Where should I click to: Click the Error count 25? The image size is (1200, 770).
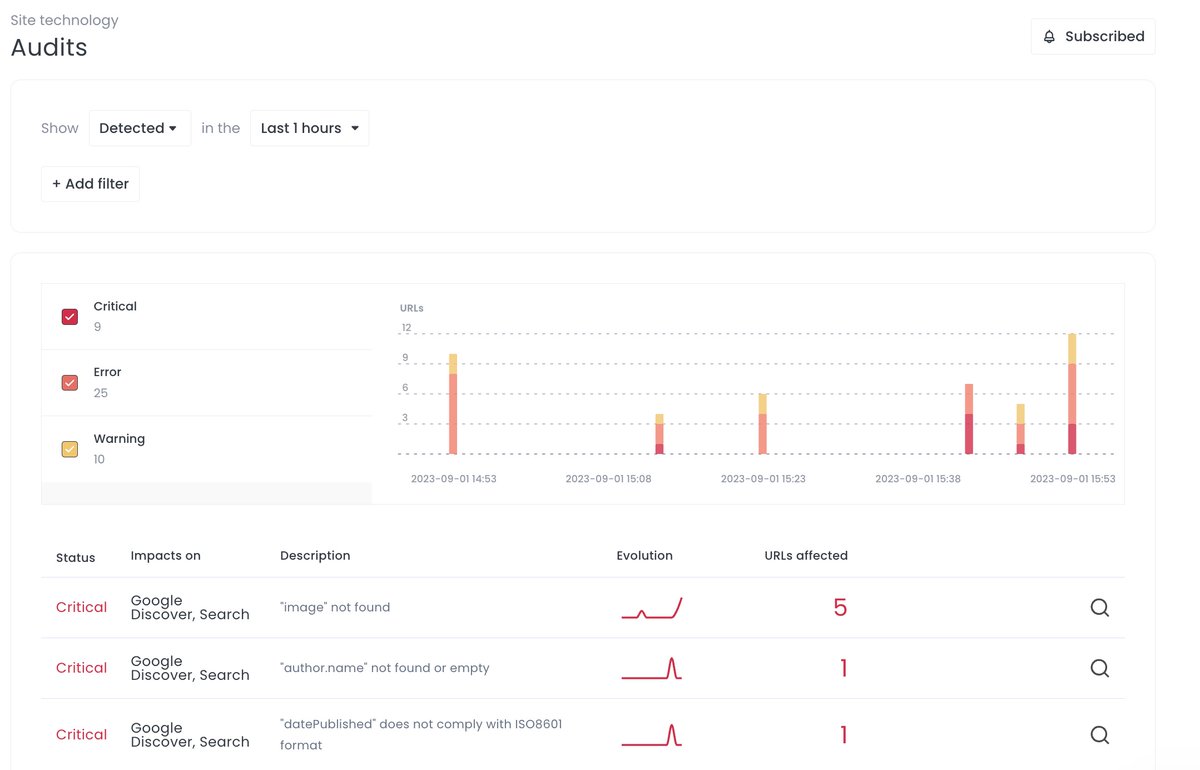pos(101,393)
